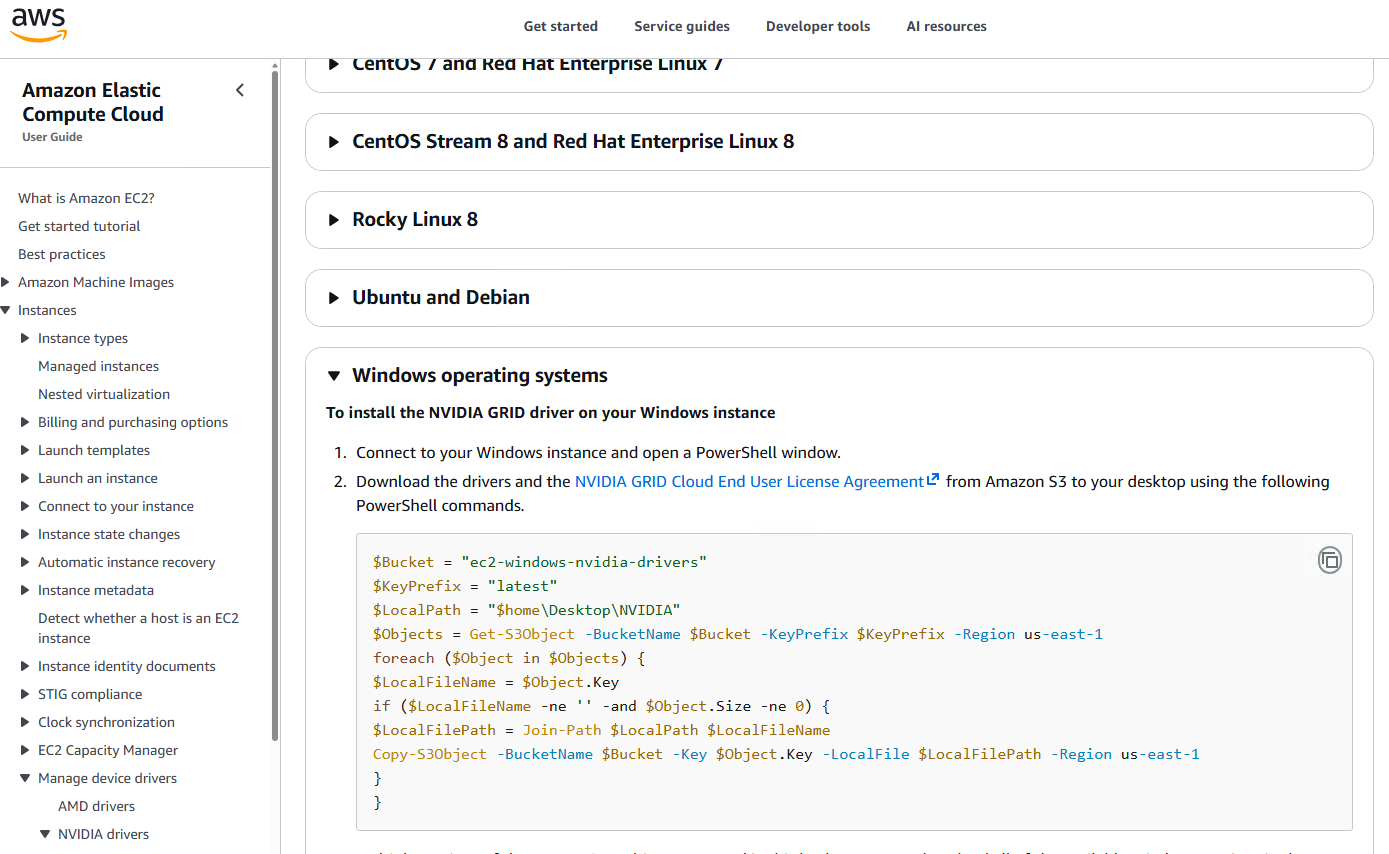Image resolution: width=1389 pixels, height=854 pixels.
Task: Expand the Instance identity documents arrow
Action: [26, 667]
